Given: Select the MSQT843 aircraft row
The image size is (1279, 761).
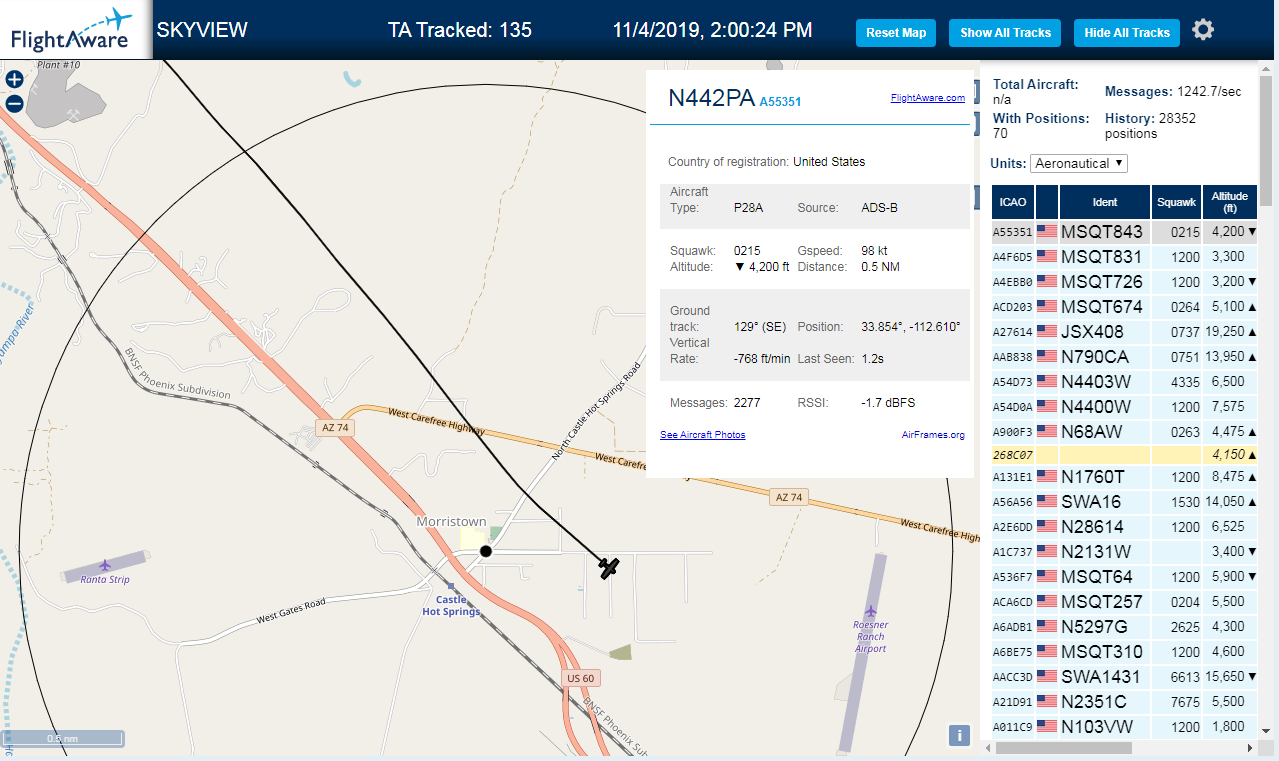Looking at the screenshot, I should tap(1124, 232).
